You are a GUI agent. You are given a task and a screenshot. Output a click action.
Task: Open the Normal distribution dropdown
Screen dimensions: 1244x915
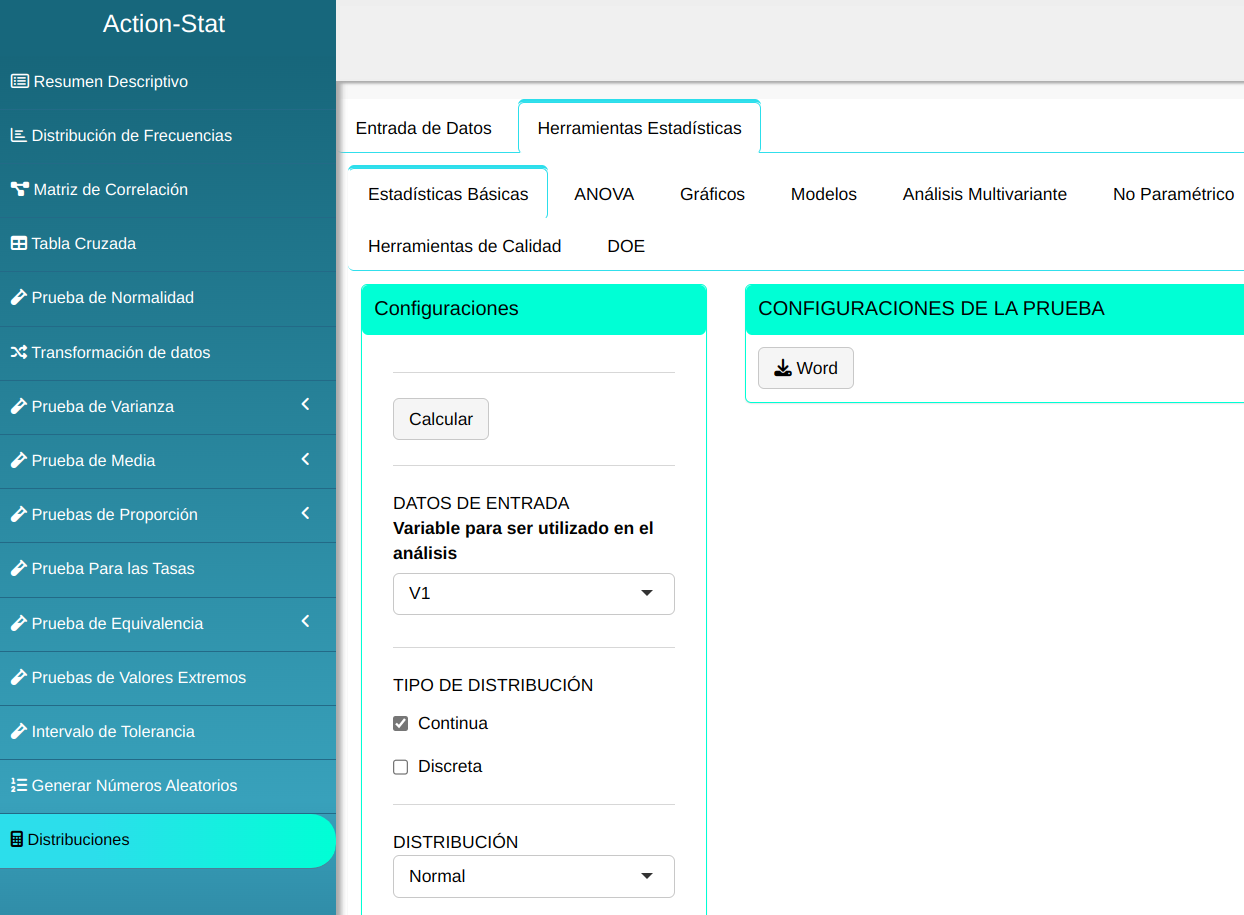(x=533, y=876)
